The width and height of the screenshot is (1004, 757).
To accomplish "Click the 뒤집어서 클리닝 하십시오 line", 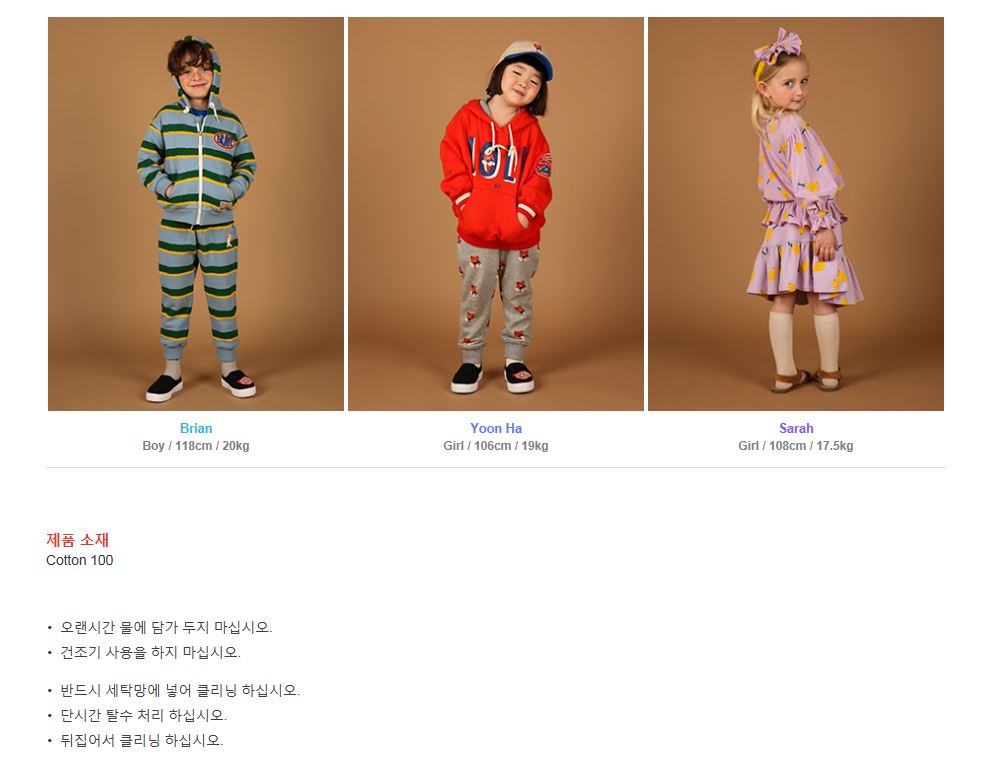I will coord(142,740).
